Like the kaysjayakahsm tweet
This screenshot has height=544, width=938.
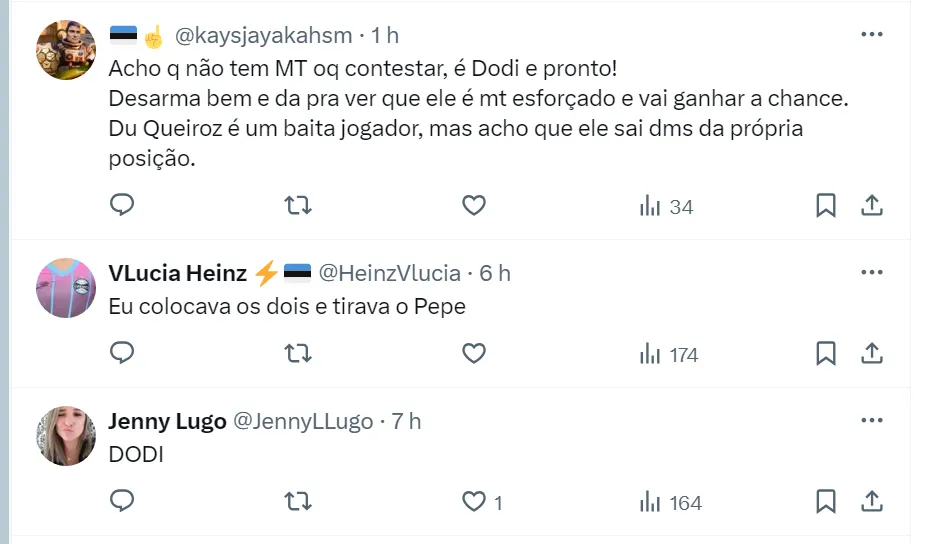click(x=474, y=206)
